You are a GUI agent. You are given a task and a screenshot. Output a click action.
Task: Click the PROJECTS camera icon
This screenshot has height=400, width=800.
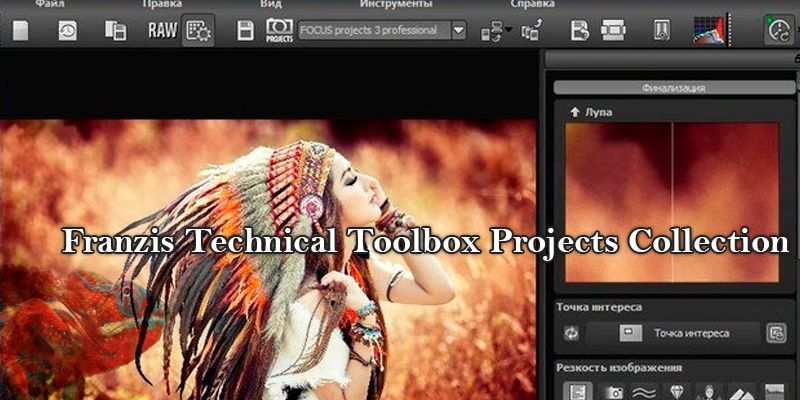point(280,31)
